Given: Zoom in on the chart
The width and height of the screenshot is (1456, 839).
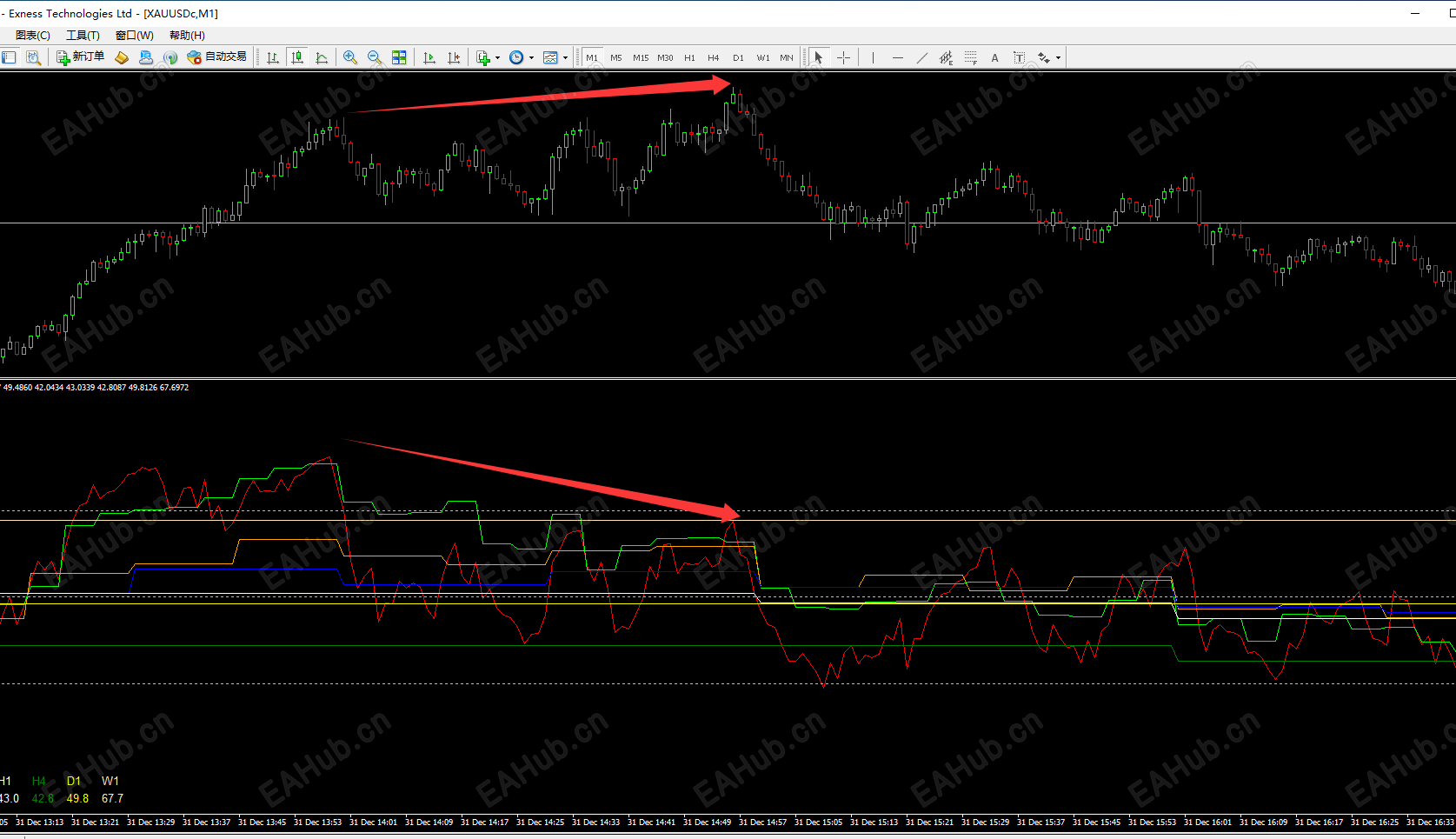Looking at the screenshot, I should (350, 57).
